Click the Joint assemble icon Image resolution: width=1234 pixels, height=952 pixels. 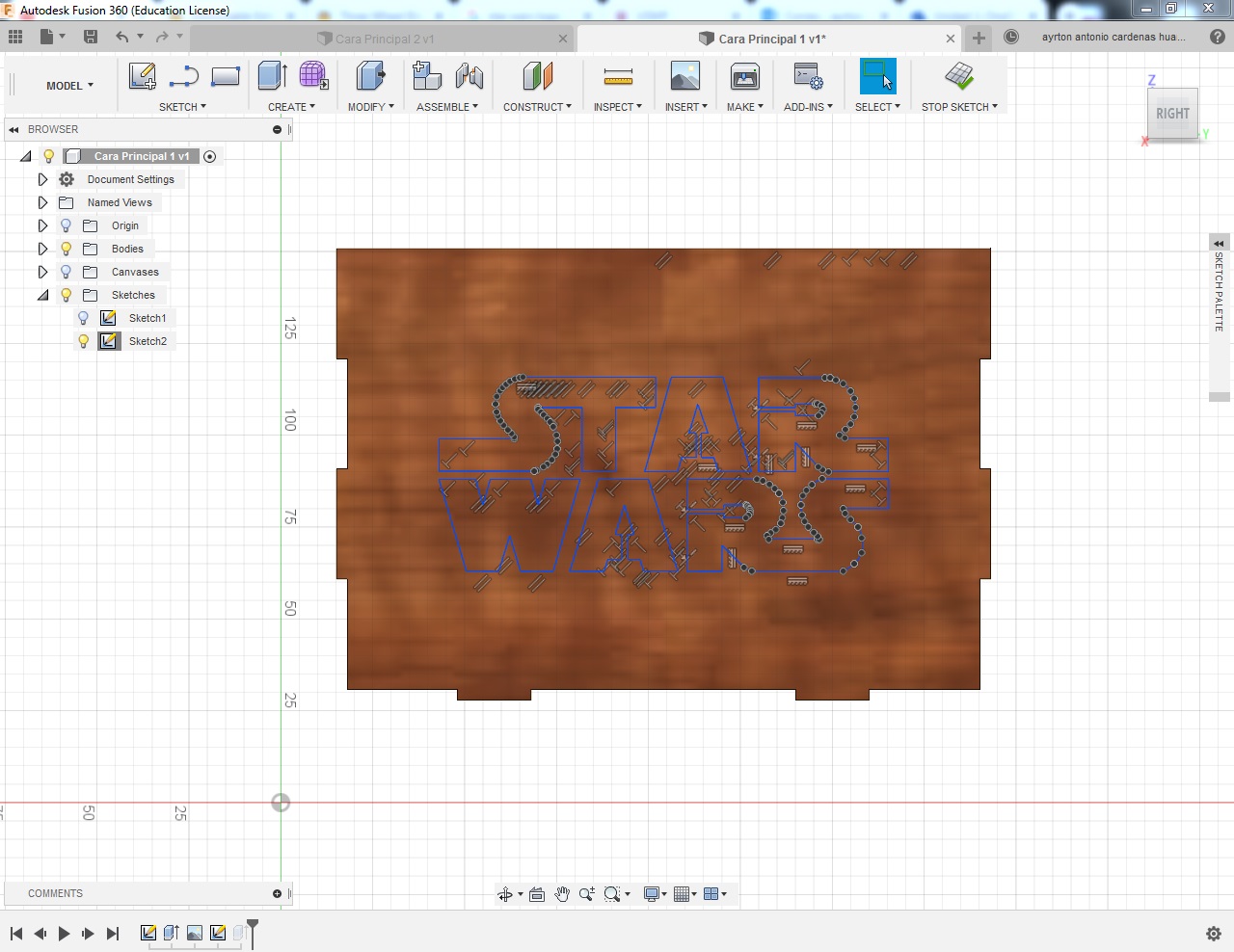pos(469,76)
